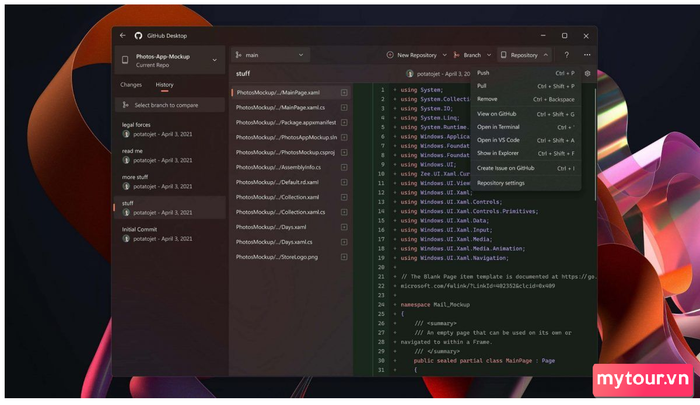Screen dimensions: 700x405
Task: Click potatojet avatar on more stuff commit
Action: 126,186
